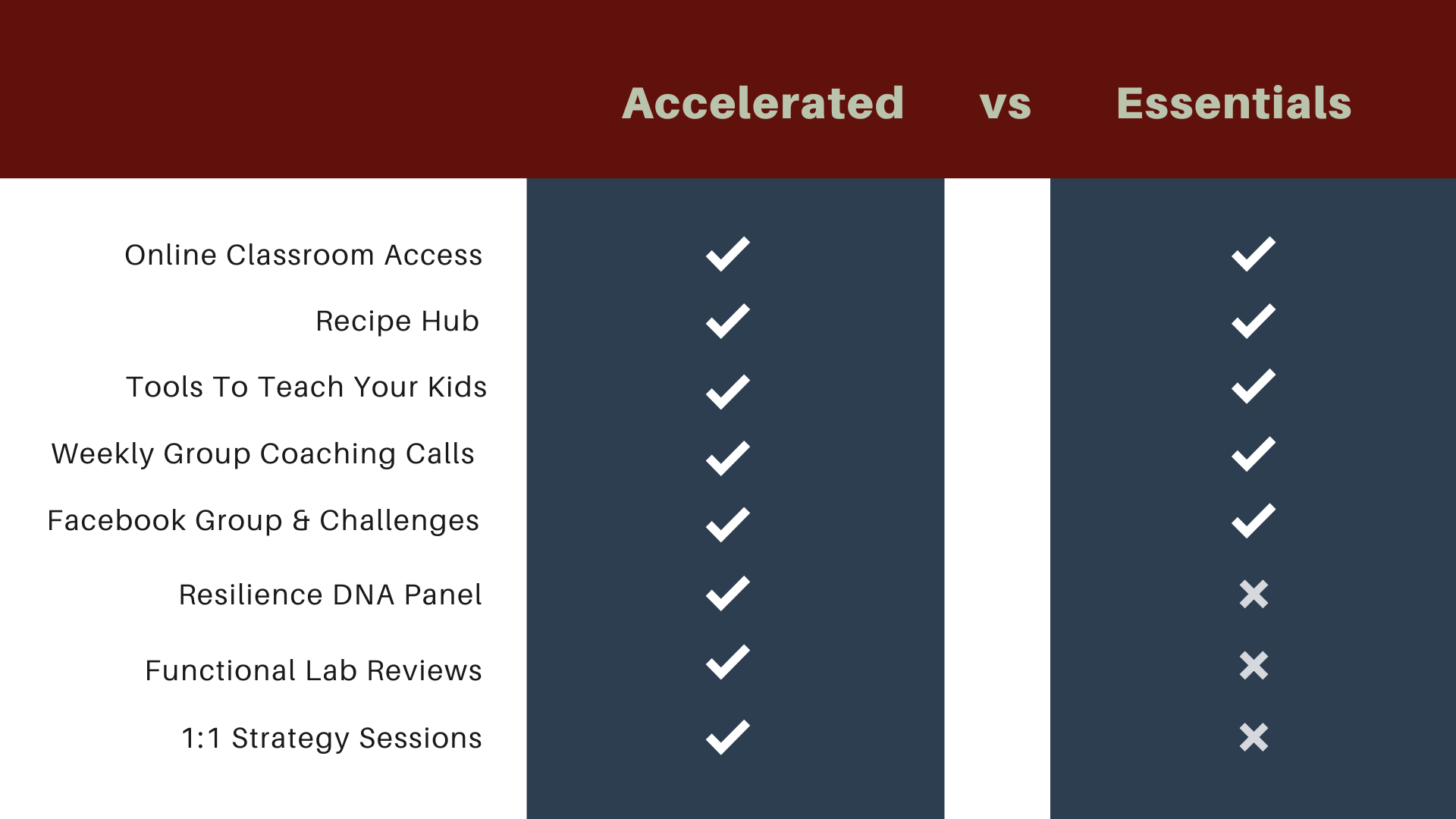Select the Essentials column heading

(1234, 103)
